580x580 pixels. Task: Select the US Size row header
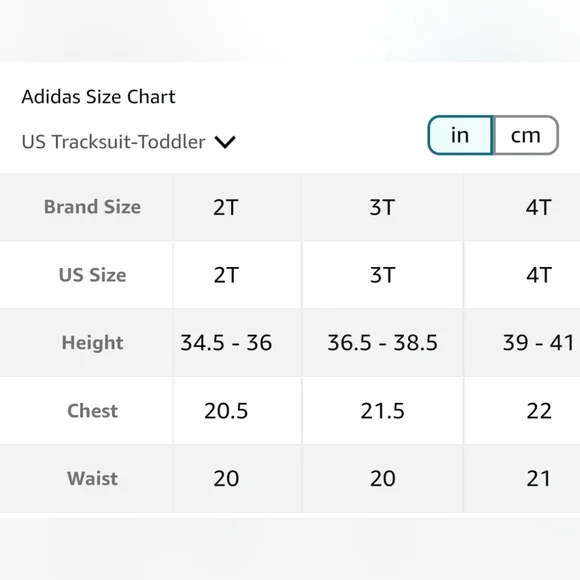click(x=92, y=275)
